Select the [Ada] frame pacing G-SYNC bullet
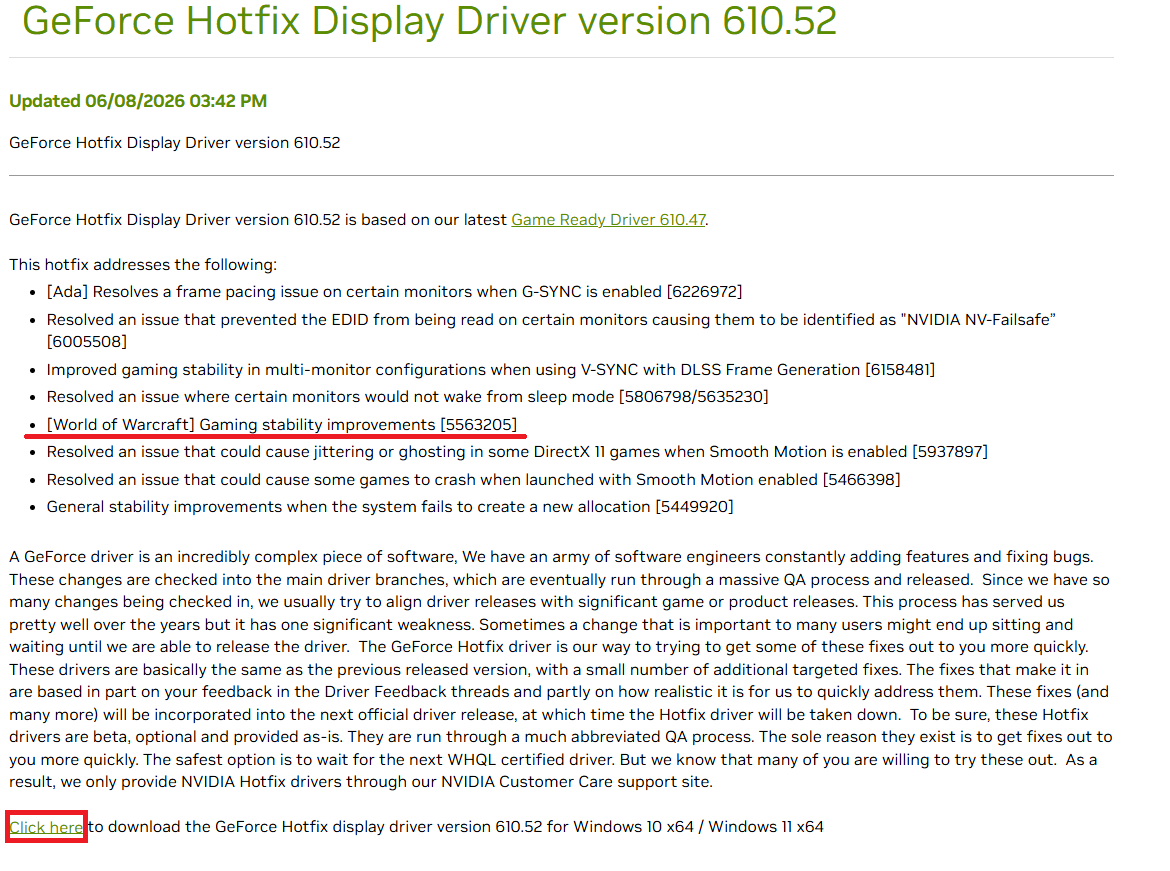The height and width of the screenshot is (871, 1170). pyautogui.click(x=394, y=292)
